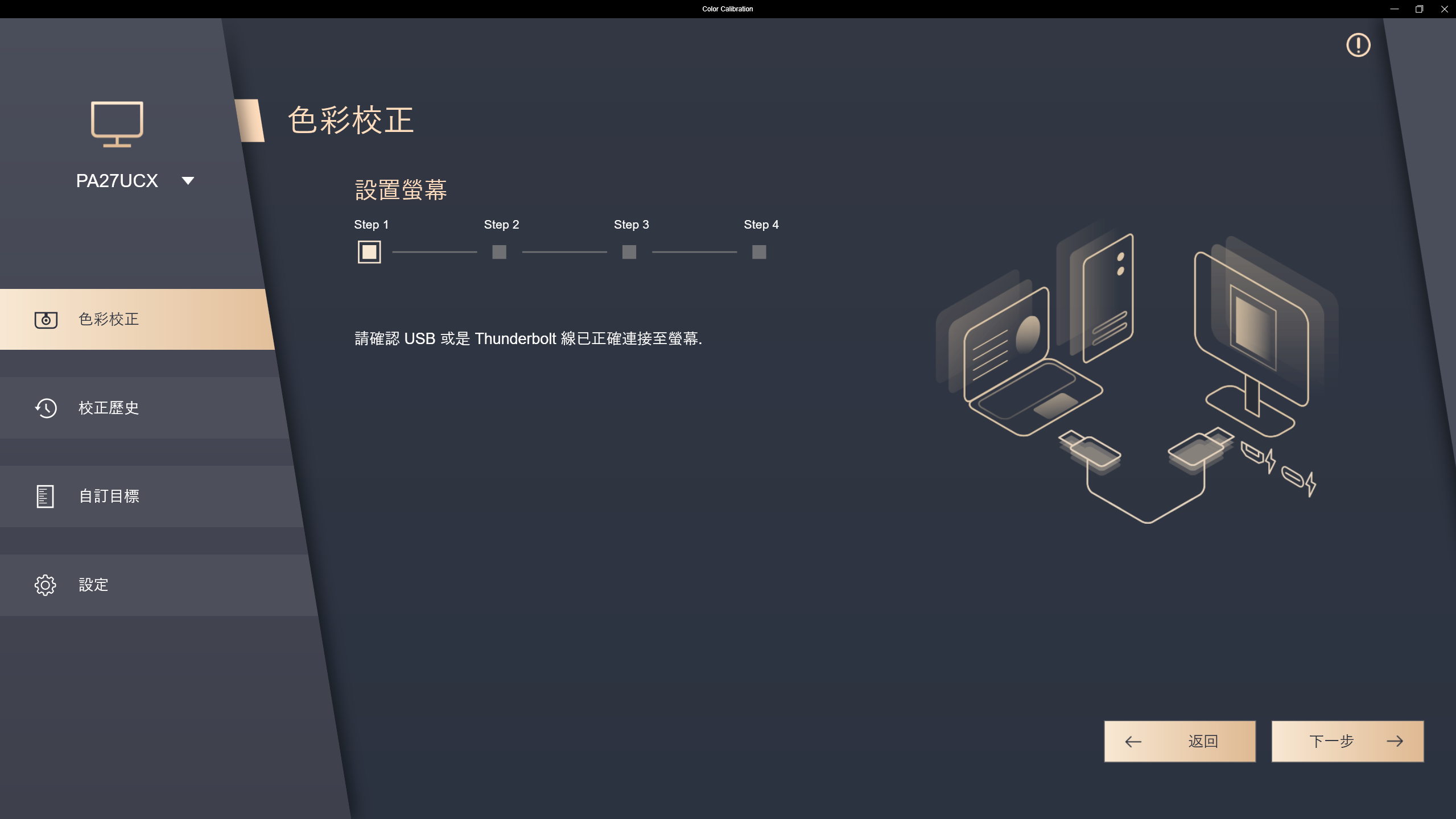This screenshot has width=1456, height=819.
Task: Click the 色彩校正 camera icon in sidebar
Action: pos(46,320)
